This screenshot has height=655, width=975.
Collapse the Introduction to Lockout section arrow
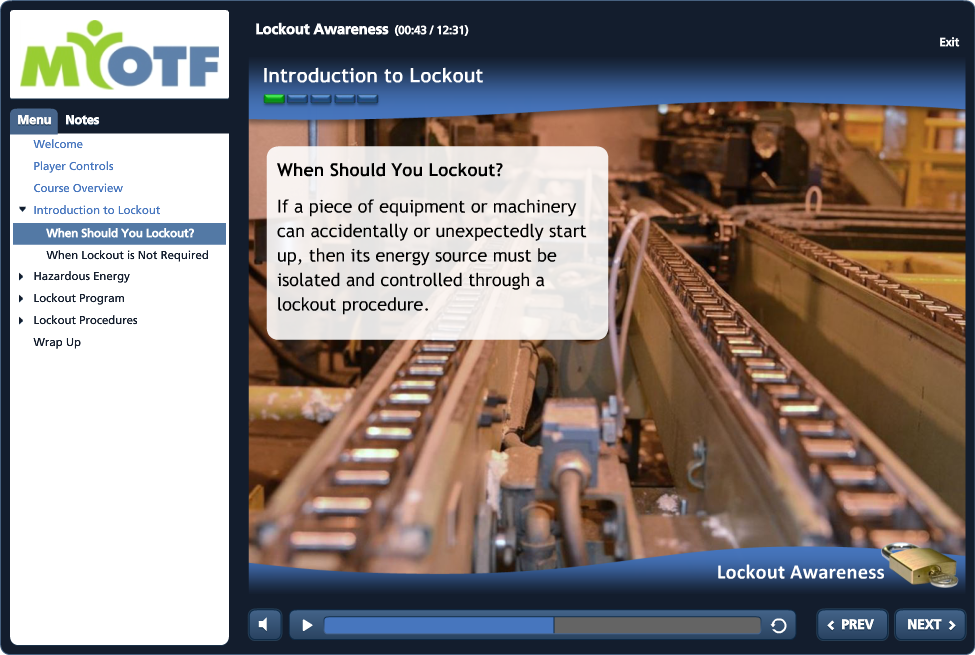point(22,210)
